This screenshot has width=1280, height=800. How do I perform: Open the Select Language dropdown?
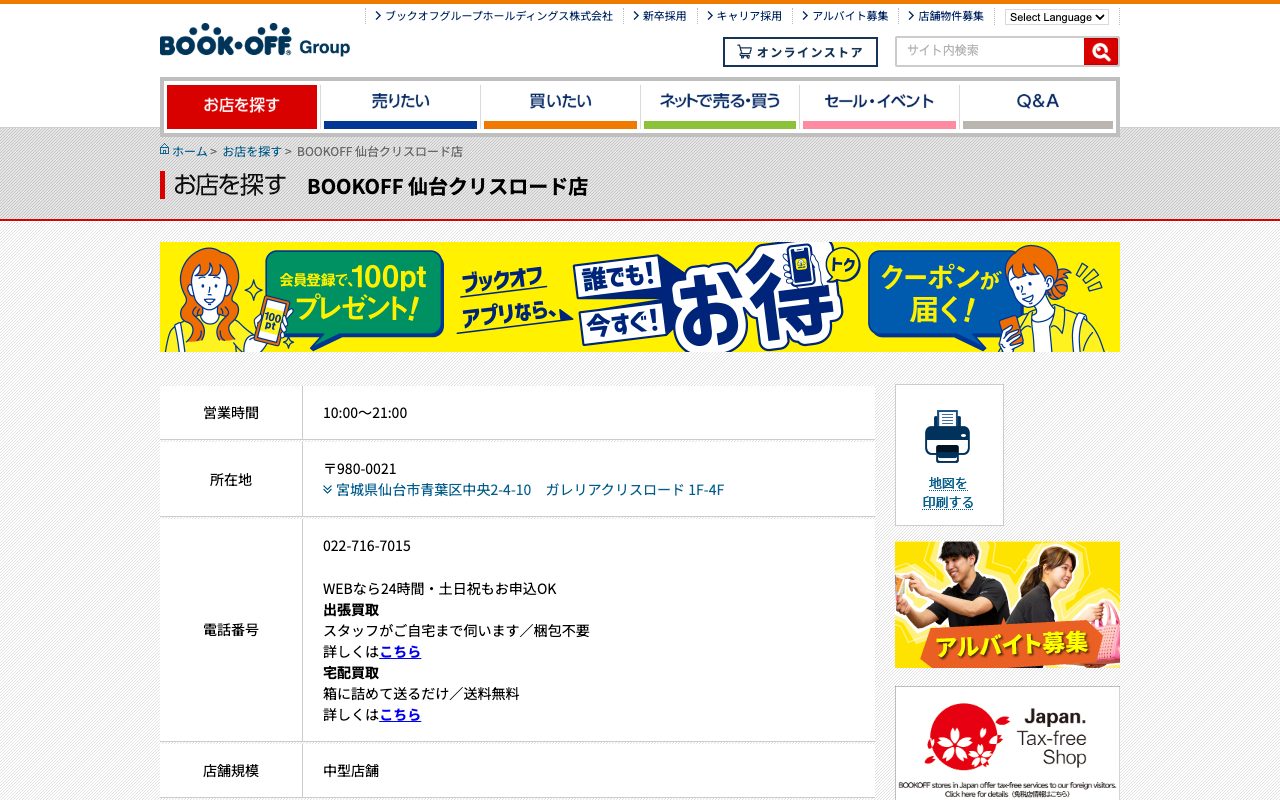tap(1057, 17)
